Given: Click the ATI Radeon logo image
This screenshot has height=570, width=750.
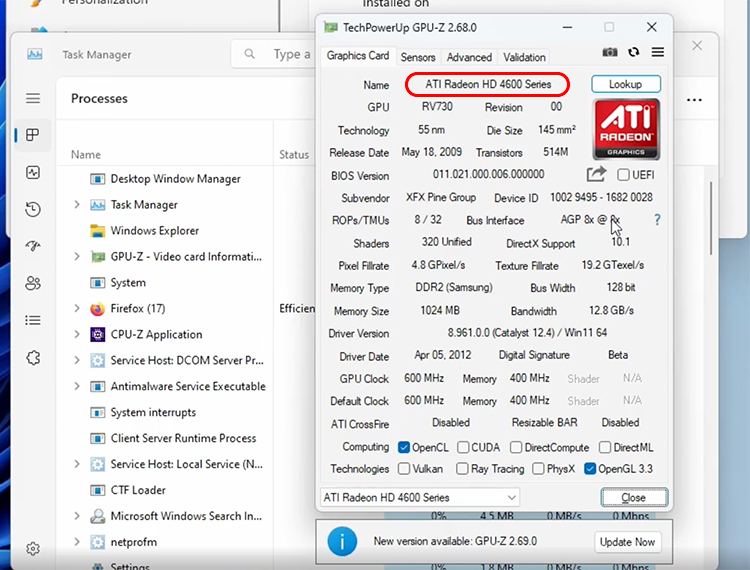Looking at the screenshot, I should [626, 129].
